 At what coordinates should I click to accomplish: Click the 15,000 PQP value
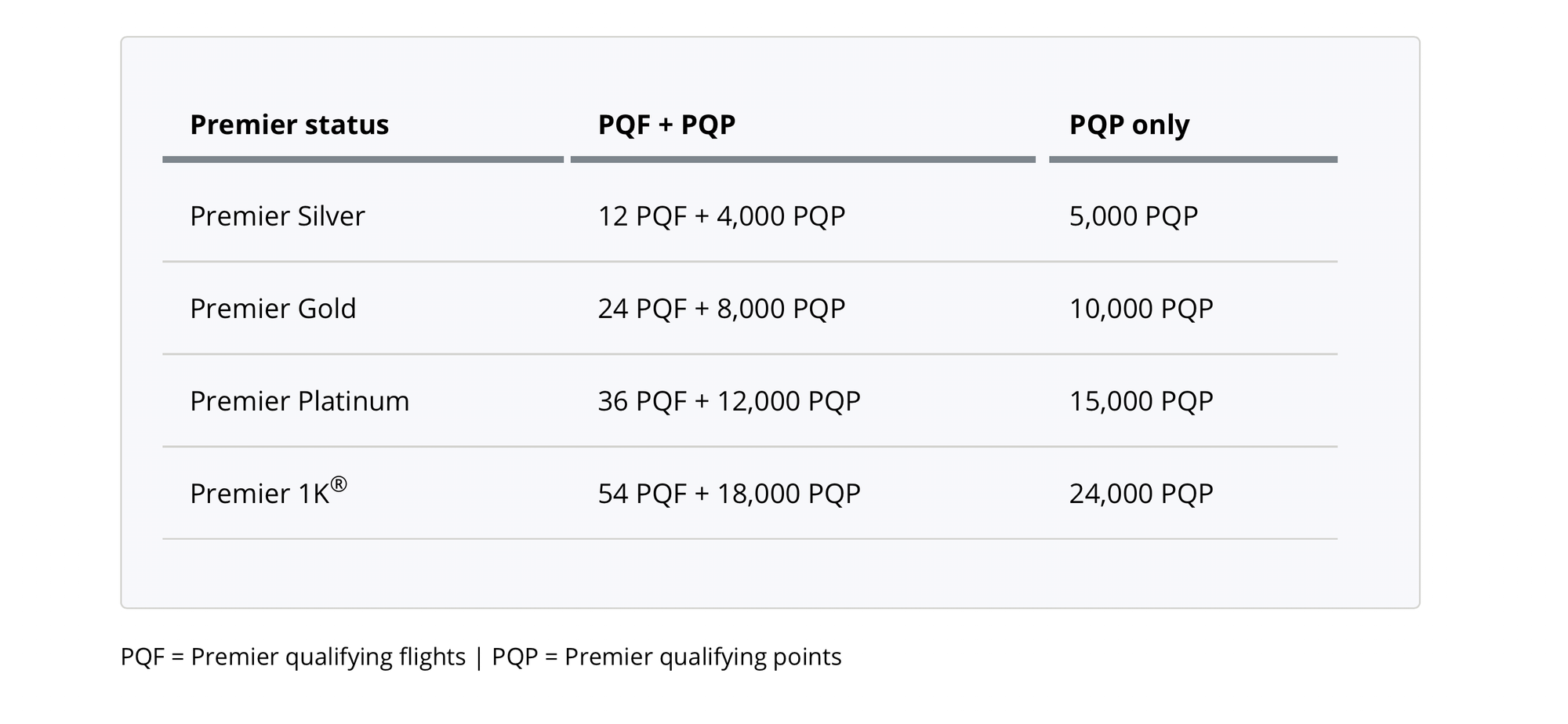pyautogui.click(x=1142, y=401)
